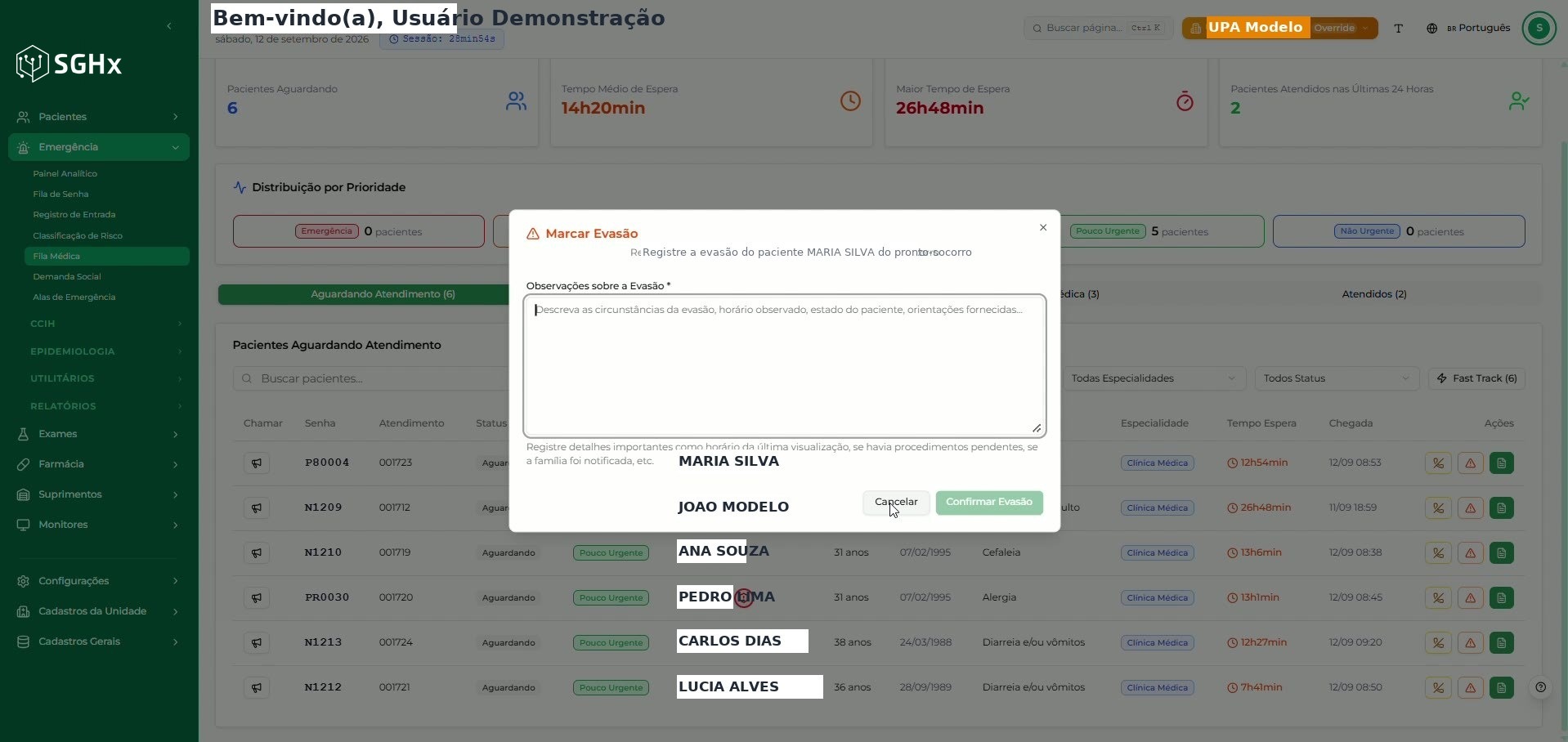Collapse the sidebar with the chevron arrow
This screenshot has height=742, width=1568.
pos(169,26)
